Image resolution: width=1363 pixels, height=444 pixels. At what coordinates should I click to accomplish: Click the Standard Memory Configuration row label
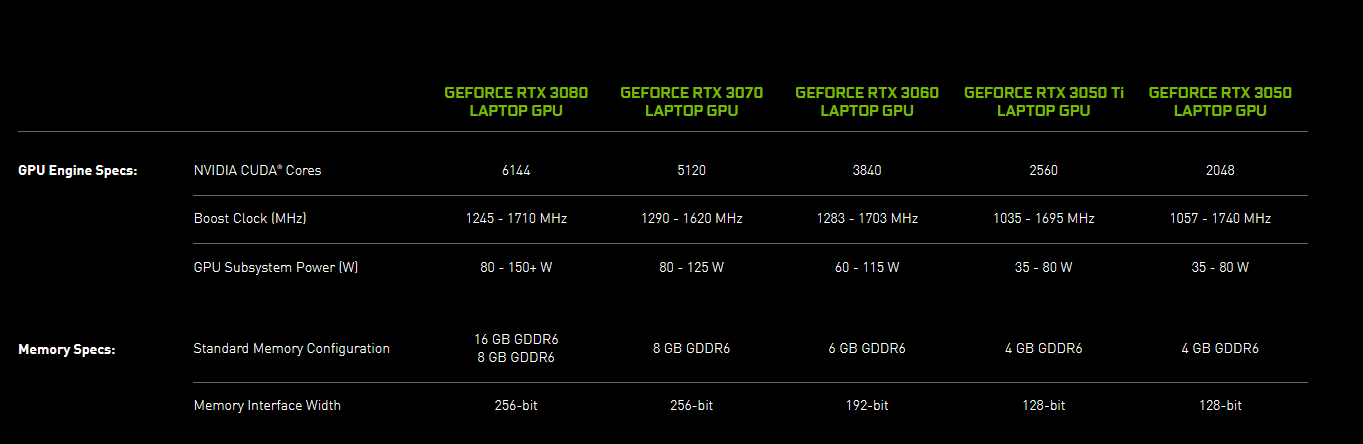click(x=291, y=349)
